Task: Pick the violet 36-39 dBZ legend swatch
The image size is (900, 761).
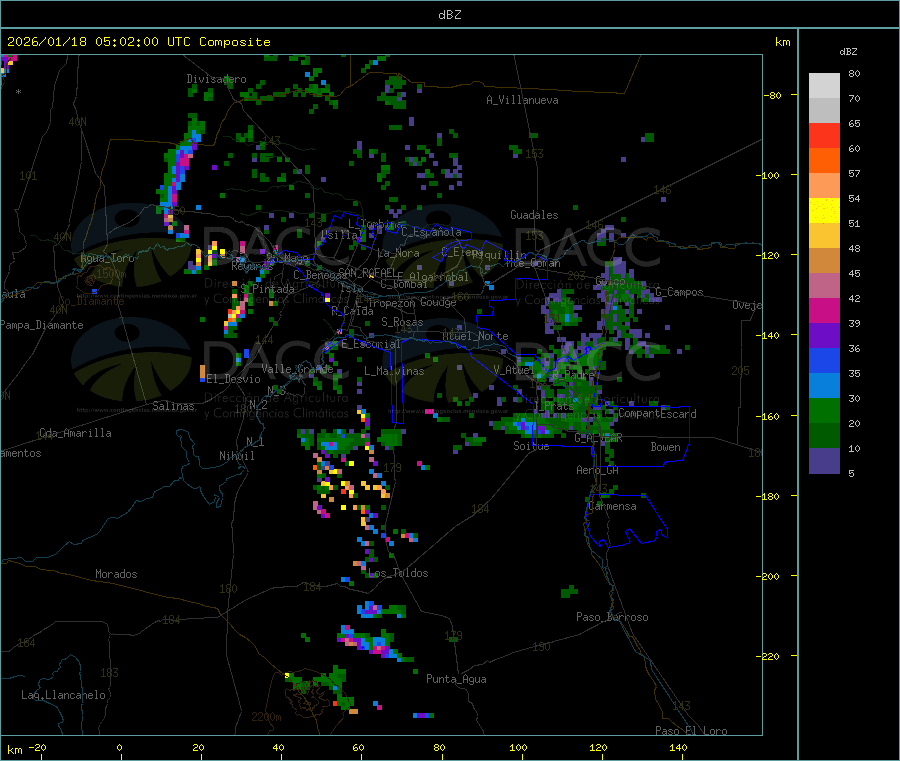Action: click(x=824, y=336)
